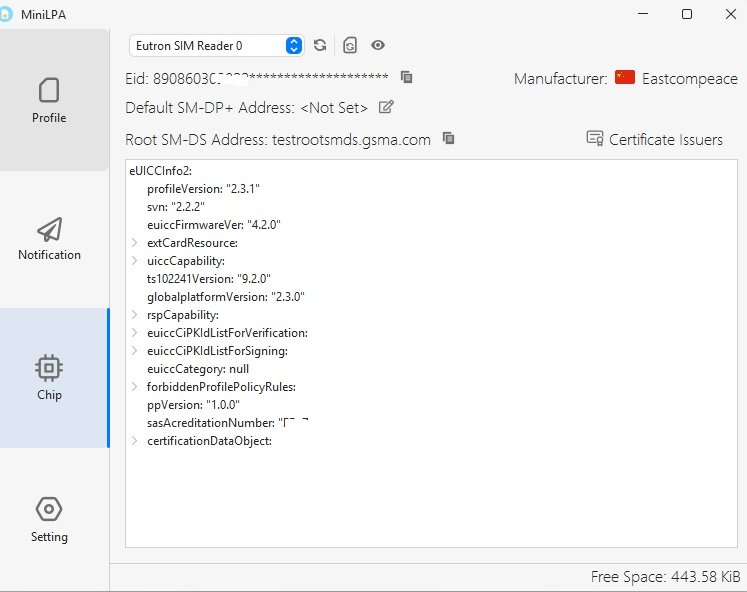Open the Certificate Issuers list
Viewport: 747px width, 592px height.
point(654,139)
